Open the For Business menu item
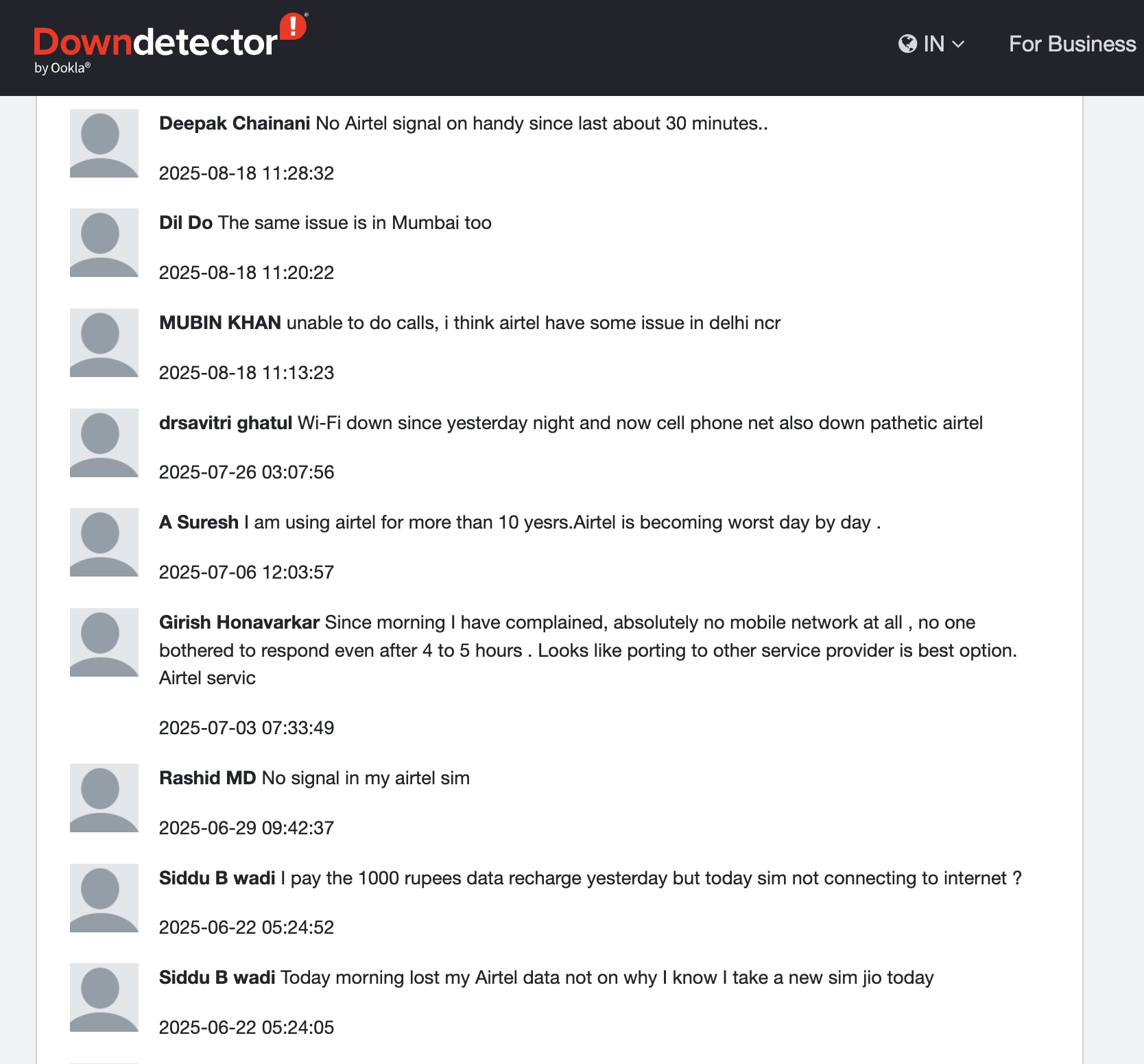 1072,44
